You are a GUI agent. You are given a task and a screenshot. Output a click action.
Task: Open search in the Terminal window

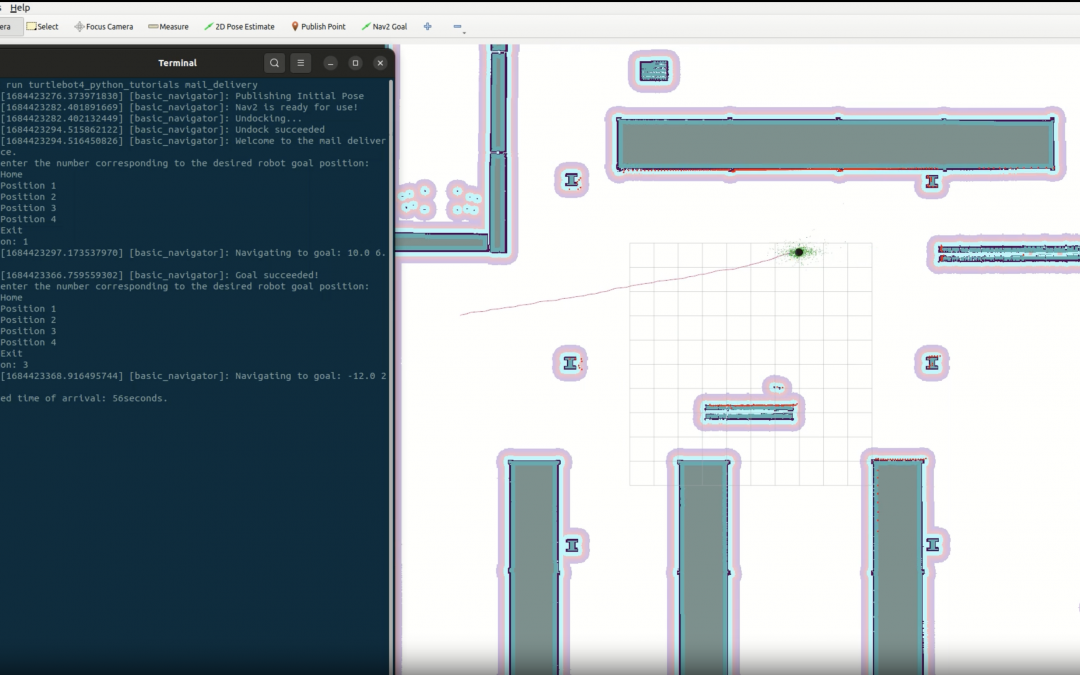point(275,63)
